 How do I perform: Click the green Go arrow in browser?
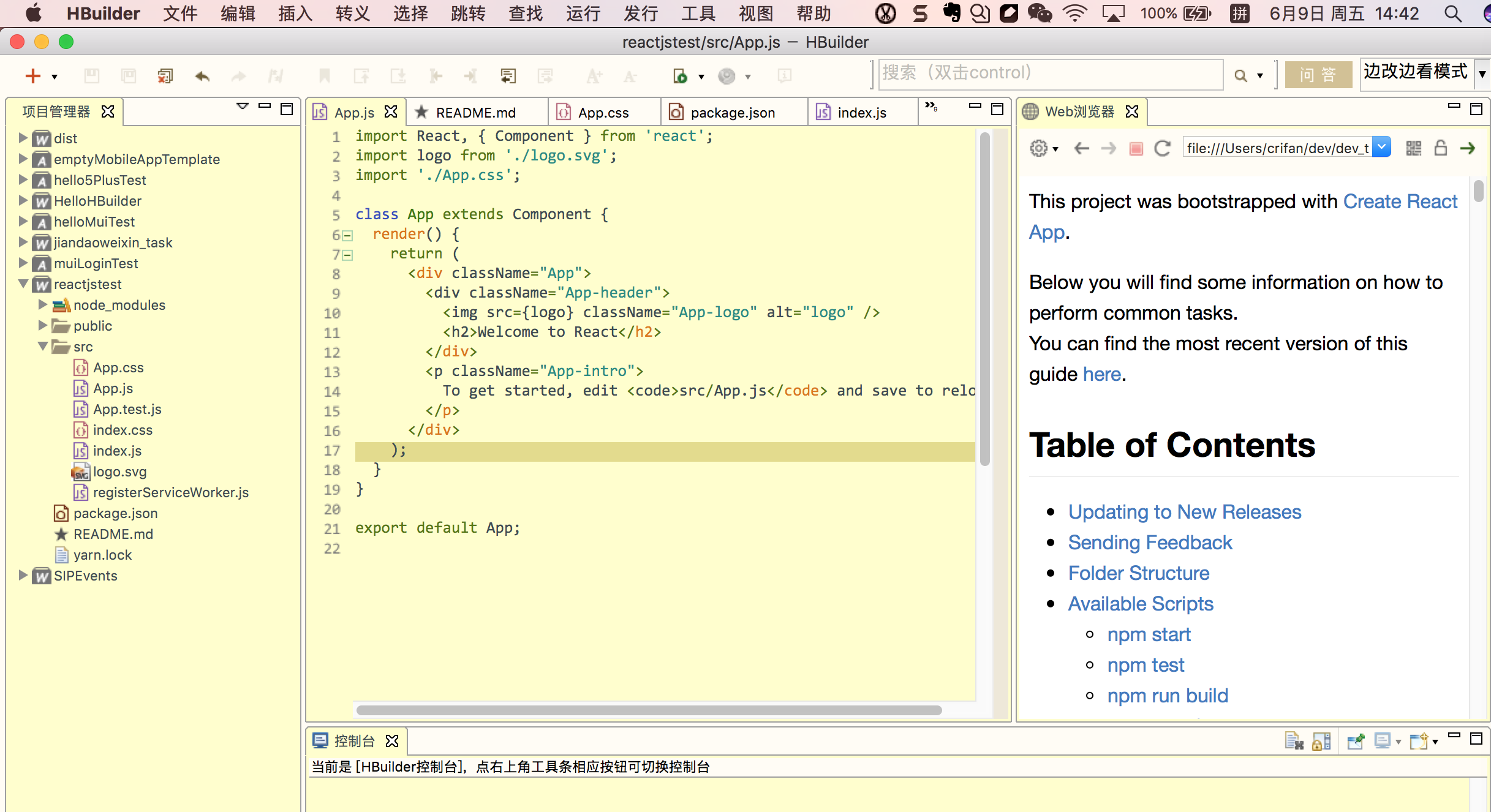(1468, 148)
